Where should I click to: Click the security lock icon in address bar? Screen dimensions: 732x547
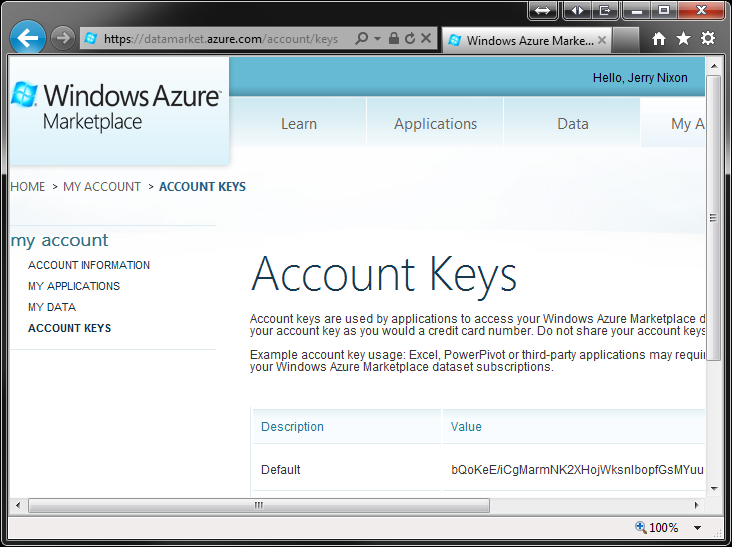[394, 38]
